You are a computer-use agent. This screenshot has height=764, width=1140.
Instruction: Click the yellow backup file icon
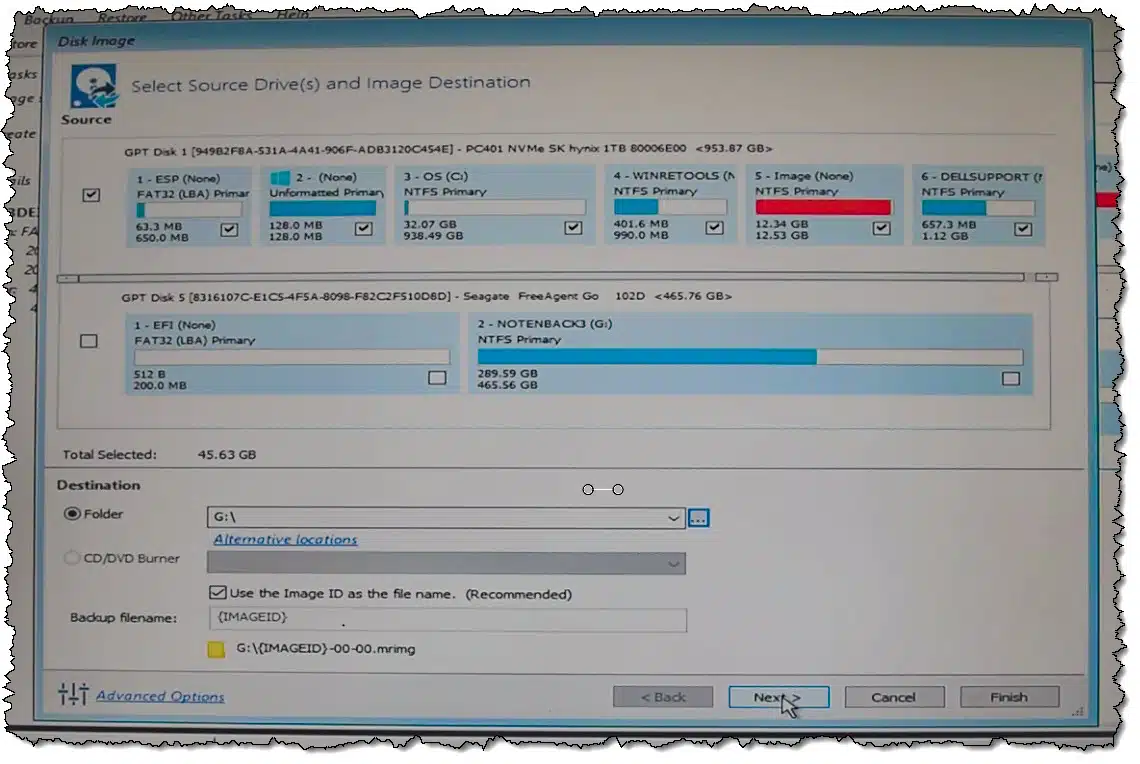(216, 649)
